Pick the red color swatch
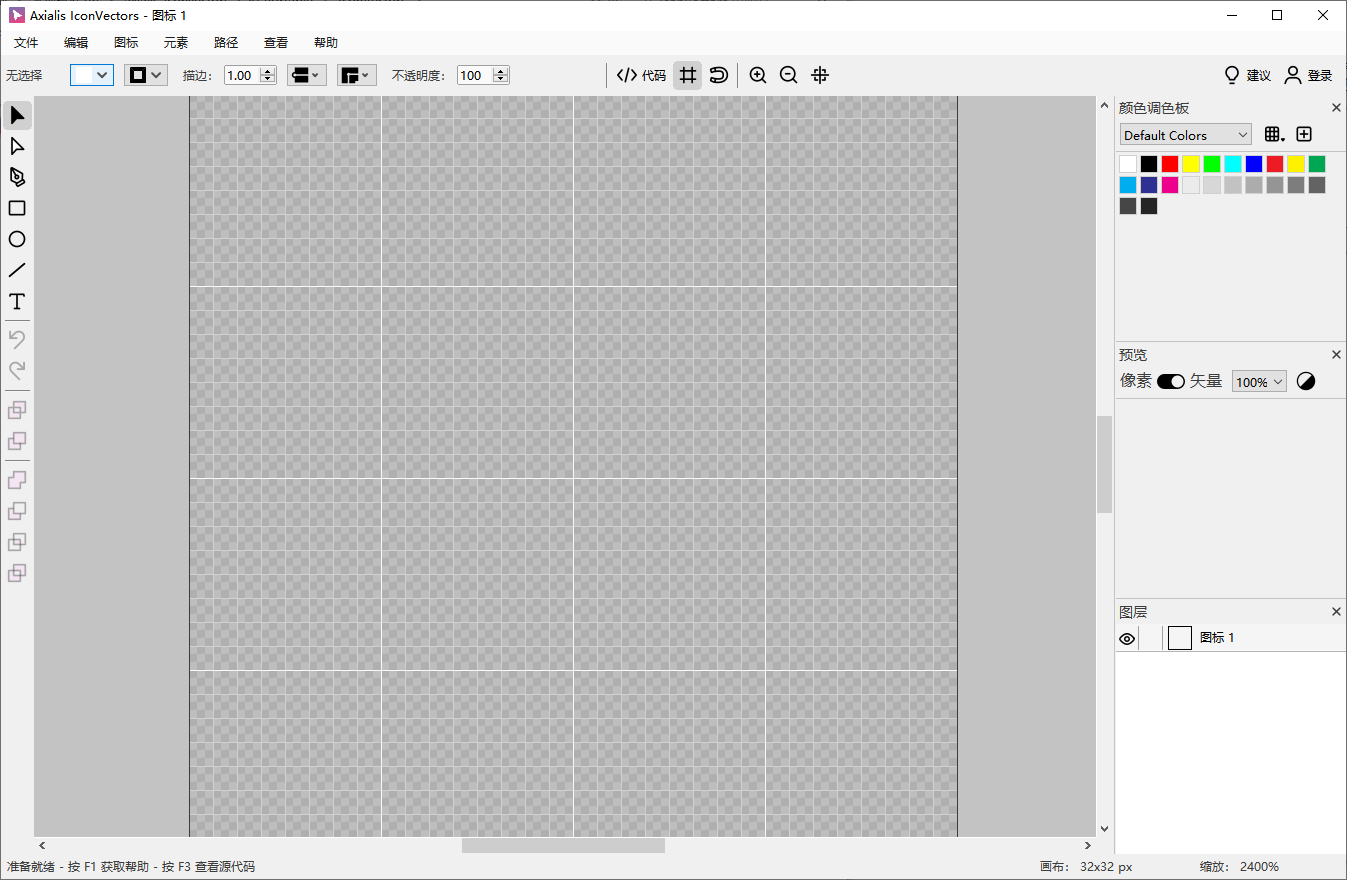Screen dimensions: 1347x880 (x=1170, y=164)
